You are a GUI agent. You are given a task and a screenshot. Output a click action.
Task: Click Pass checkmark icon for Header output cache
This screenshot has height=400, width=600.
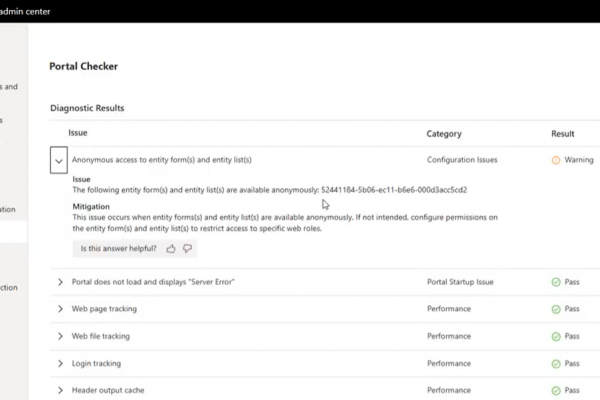tap(556, 390)
